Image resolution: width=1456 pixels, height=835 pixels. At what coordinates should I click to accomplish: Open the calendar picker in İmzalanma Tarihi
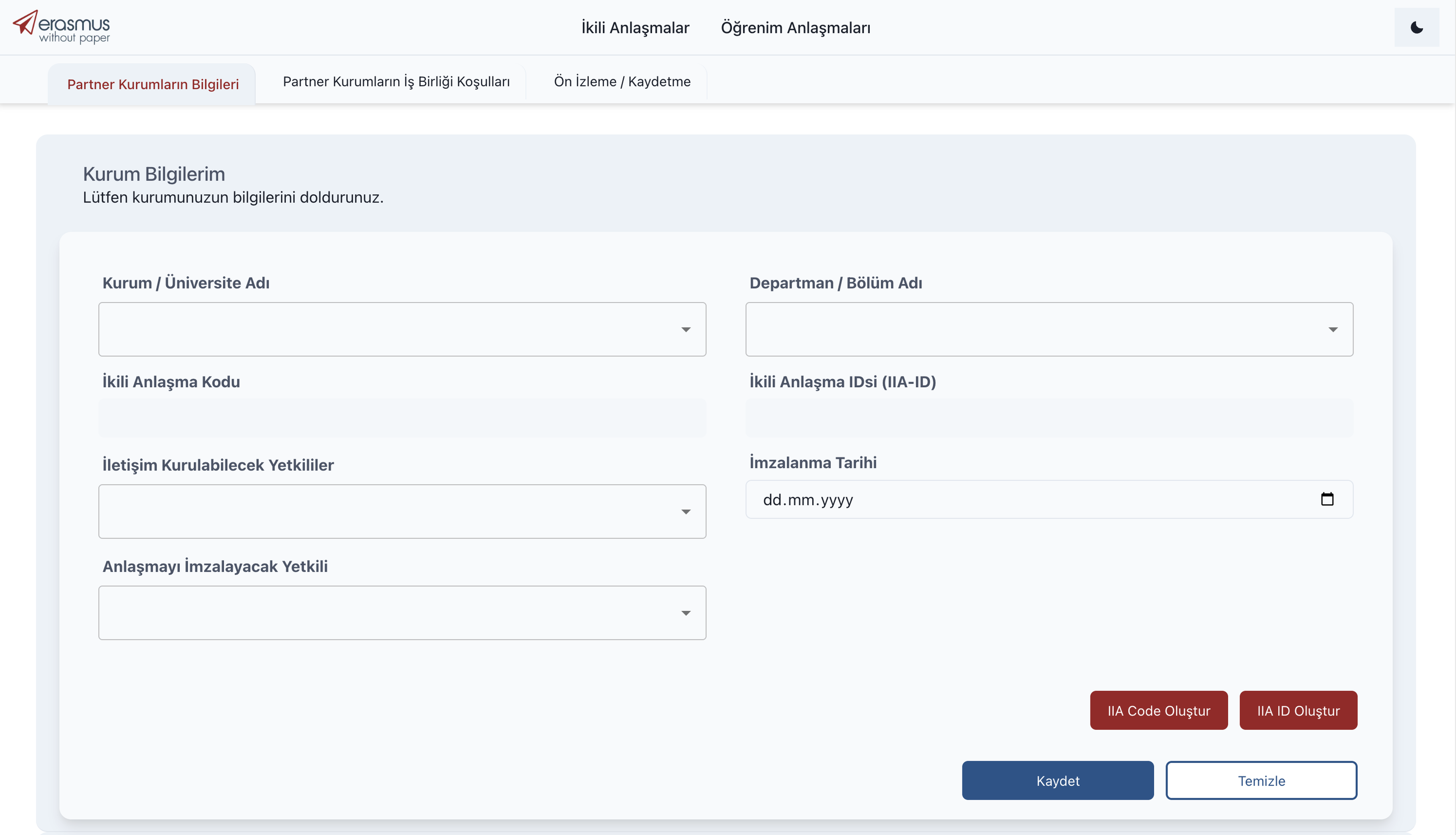(1327, 500)
